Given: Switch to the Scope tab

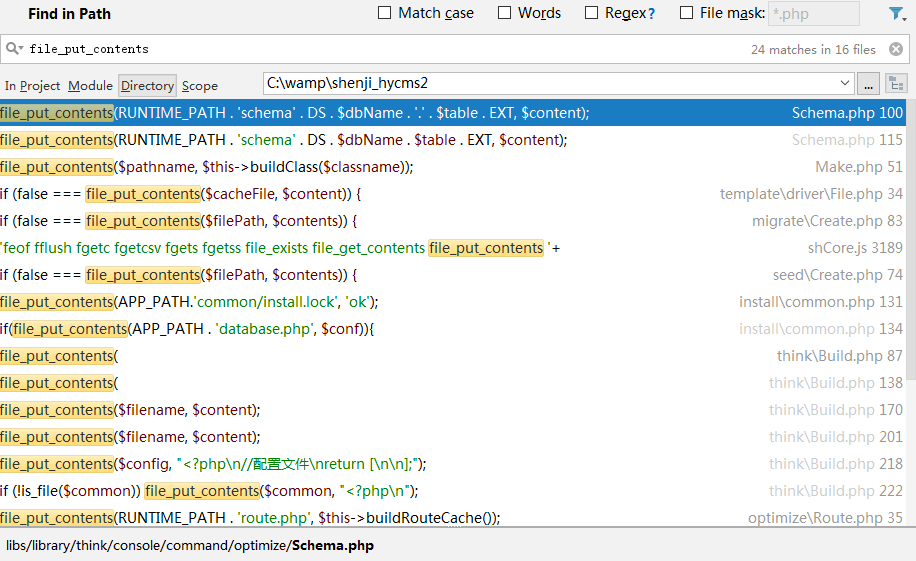Looking at the screenshot, I should click(x=199, y=85).
